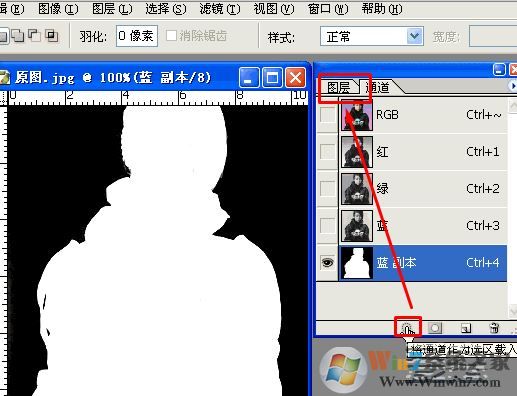Open the 帮助(H) menu
Screen dimensions: 517x396
coord(382,9)
